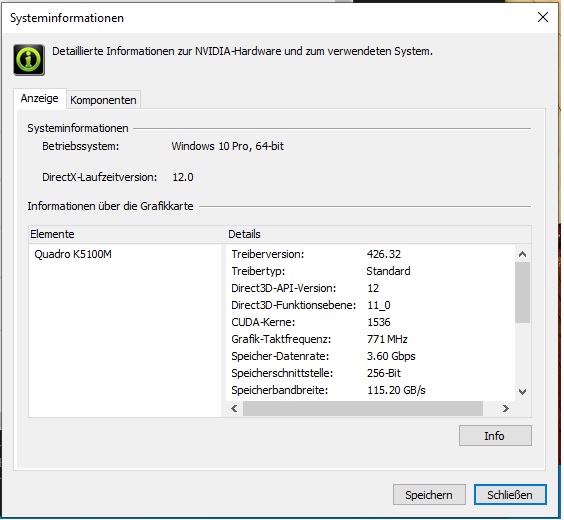Click the Details column header

[x=378, y=234]
